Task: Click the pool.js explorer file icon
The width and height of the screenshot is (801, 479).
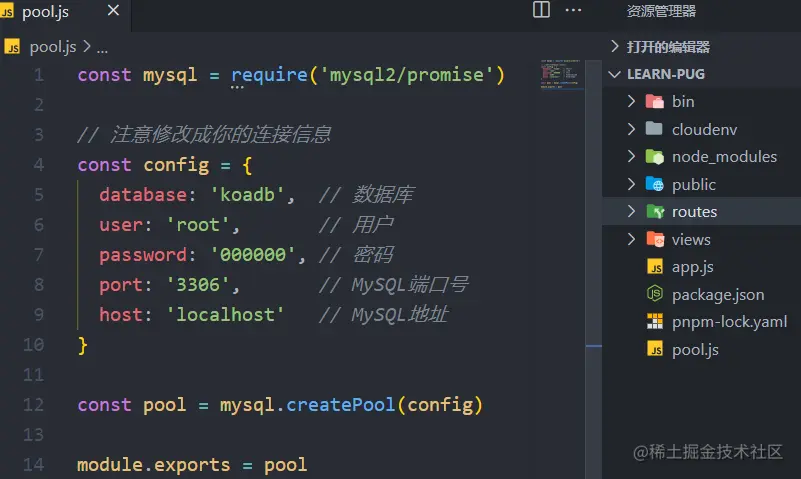Action: (655, 349)
